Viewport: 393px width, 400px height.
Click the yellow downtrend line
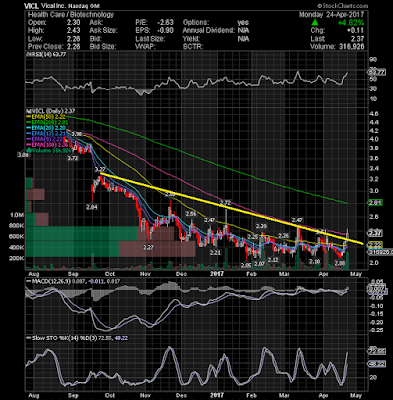[x=231, y=209]
